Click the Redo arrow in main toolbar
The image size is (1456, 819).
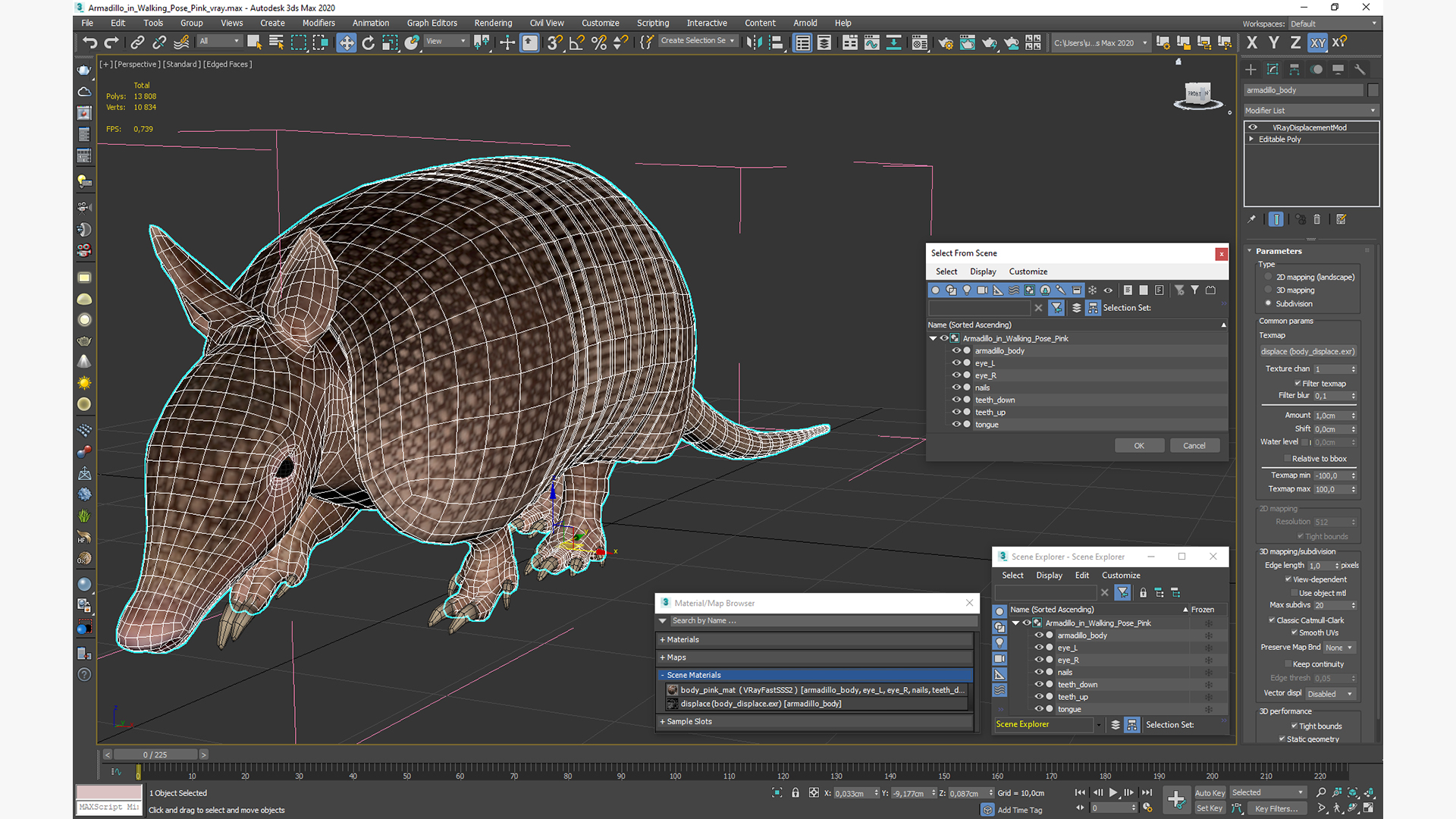point(111,42)
